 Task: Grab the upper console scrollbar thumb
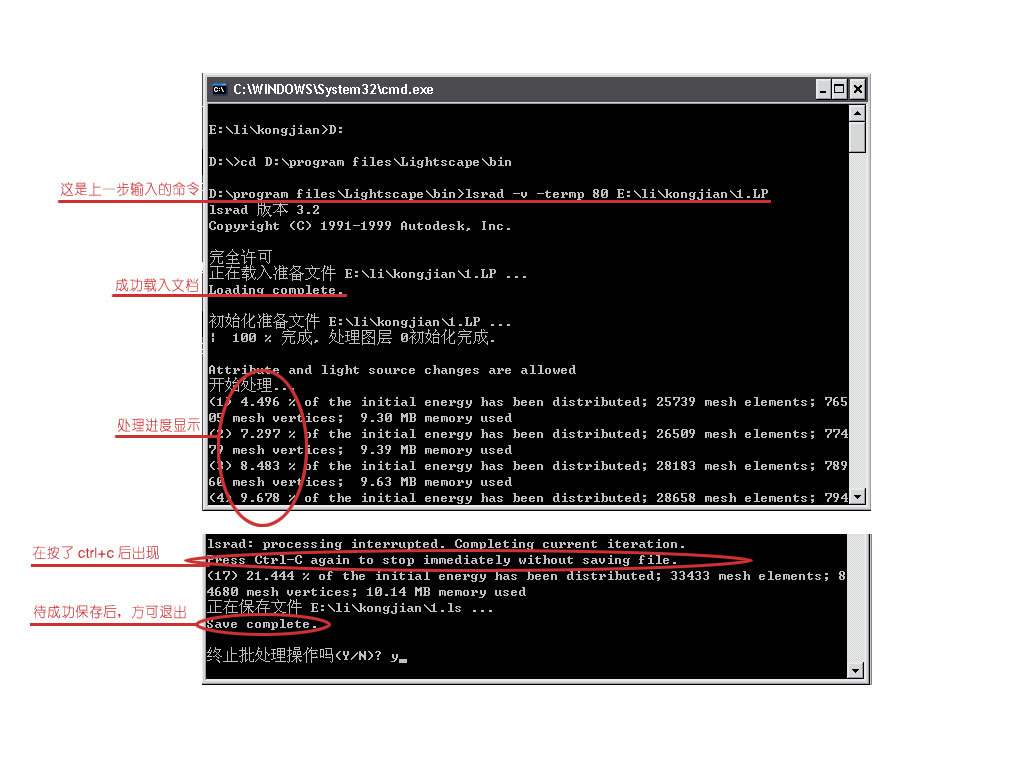(857, 138)
